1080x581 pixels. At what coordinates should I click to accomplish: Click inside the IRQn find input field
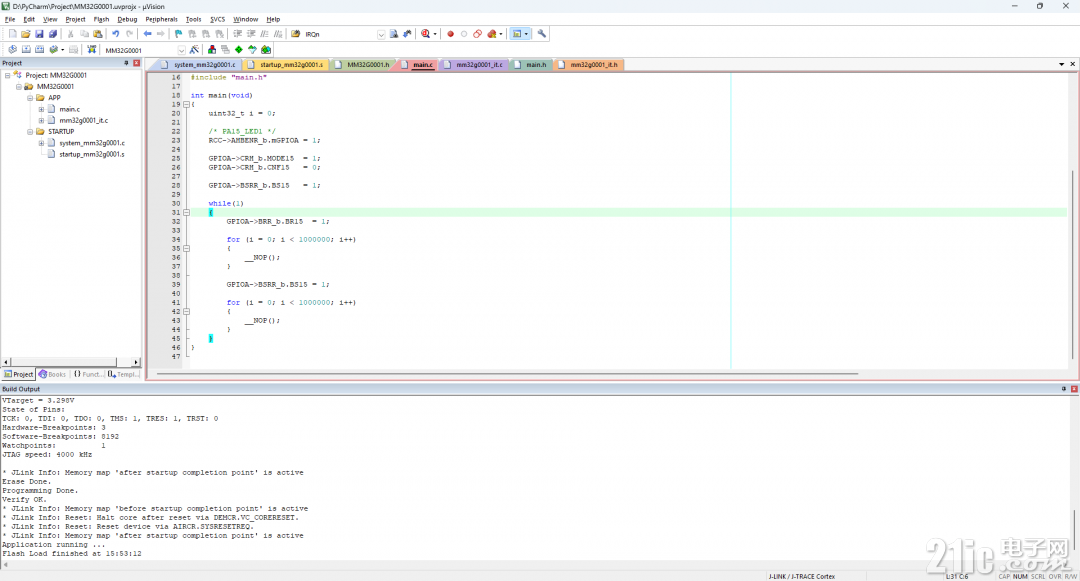click(x=339, y=34)
